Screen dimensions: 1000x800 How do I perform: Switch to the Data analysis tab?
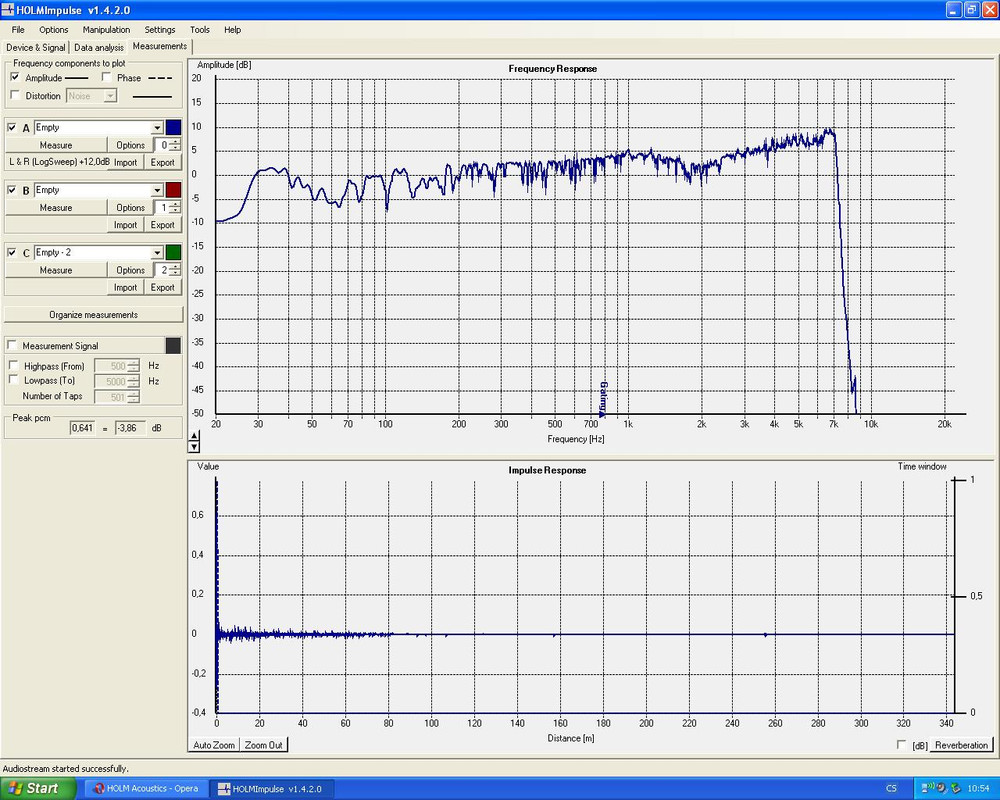pos(99,47)
